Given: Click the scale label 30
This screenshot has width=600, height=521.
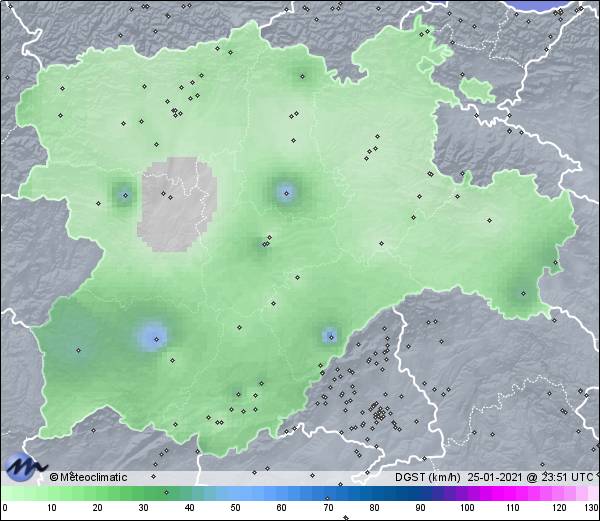Looking at the screenshot, I should coord(143,508).
